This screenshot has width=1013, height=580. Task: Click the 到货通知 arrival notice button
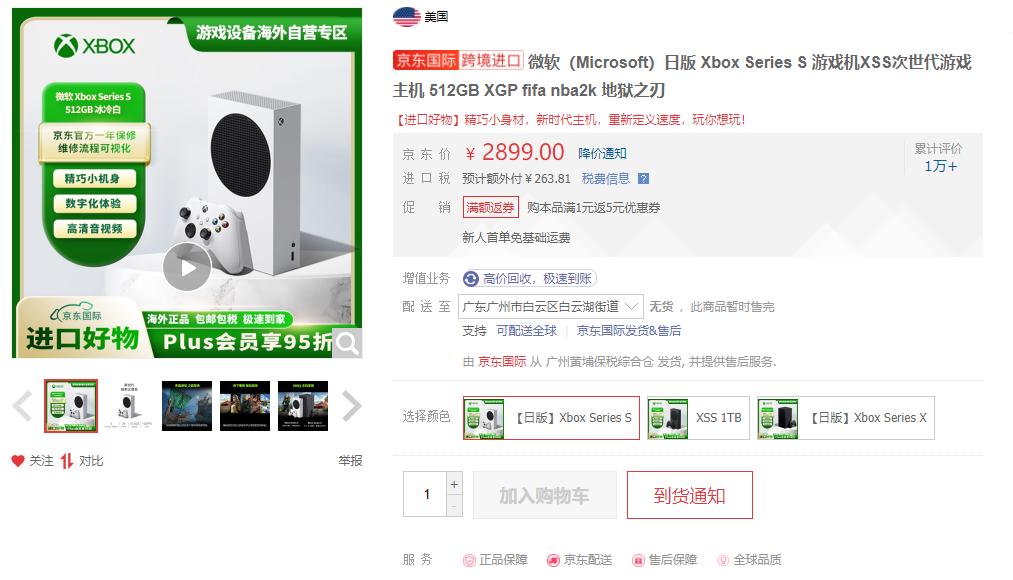click(689, 495)
